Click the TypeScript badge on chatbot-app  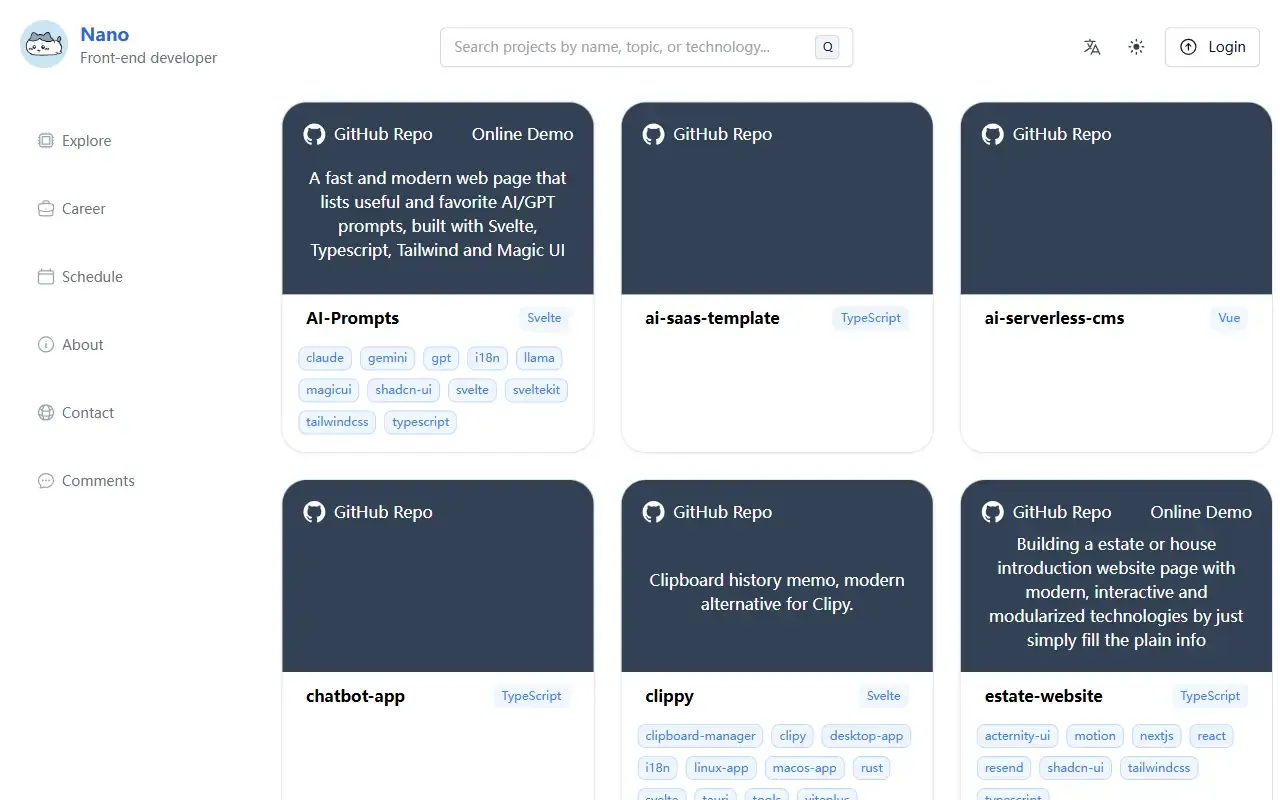(532, 696)
